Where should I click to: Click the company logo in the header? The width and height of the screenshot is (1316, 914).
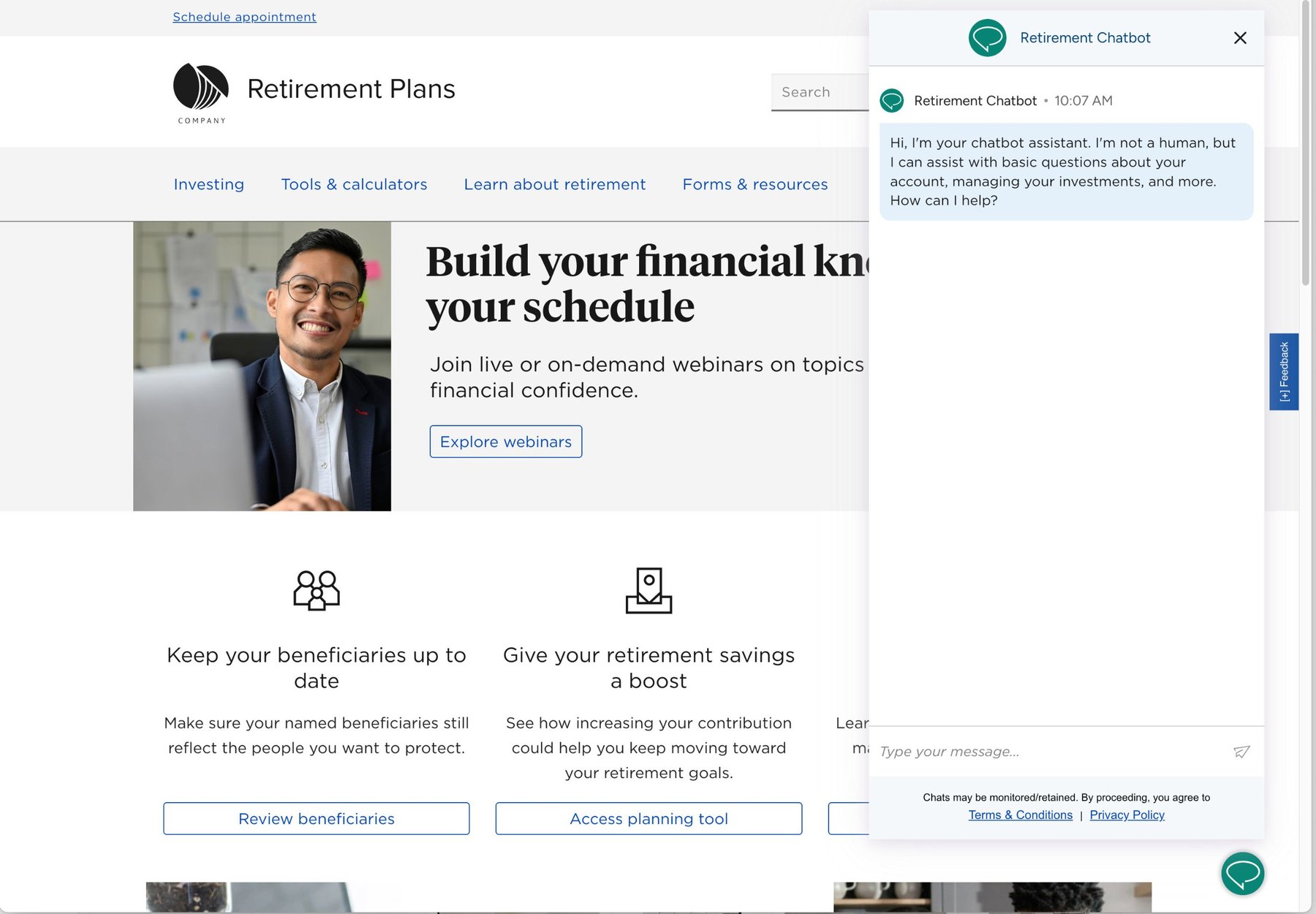coord(201,93)
